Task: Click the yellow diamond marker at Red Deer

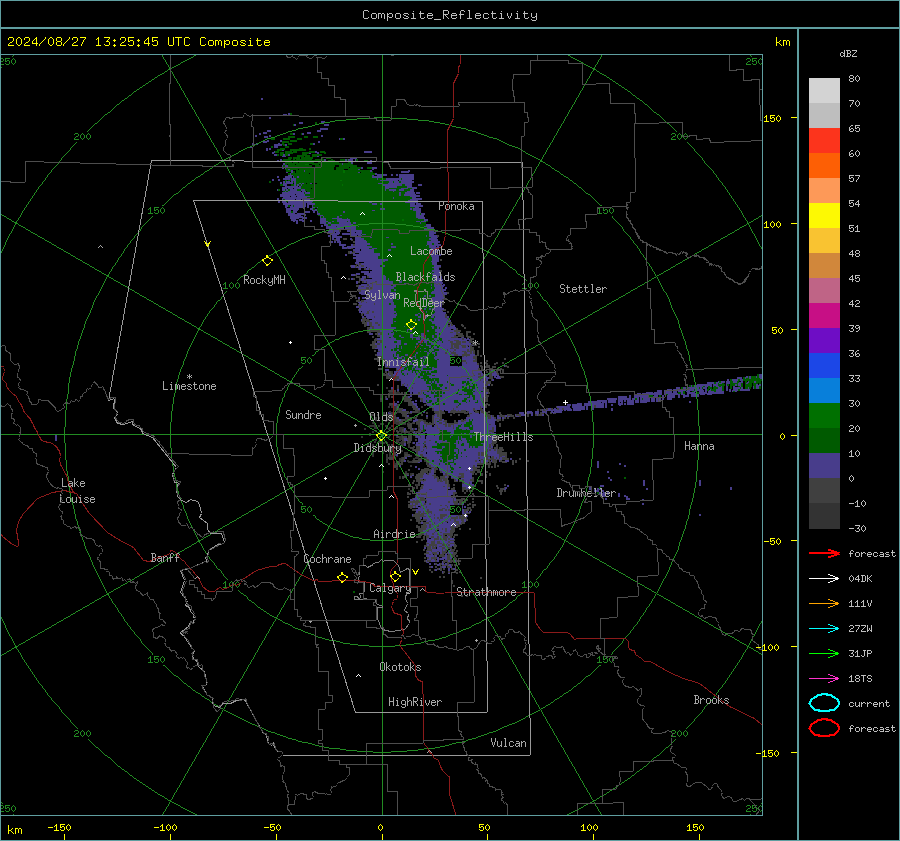Action: coord(411,325)
